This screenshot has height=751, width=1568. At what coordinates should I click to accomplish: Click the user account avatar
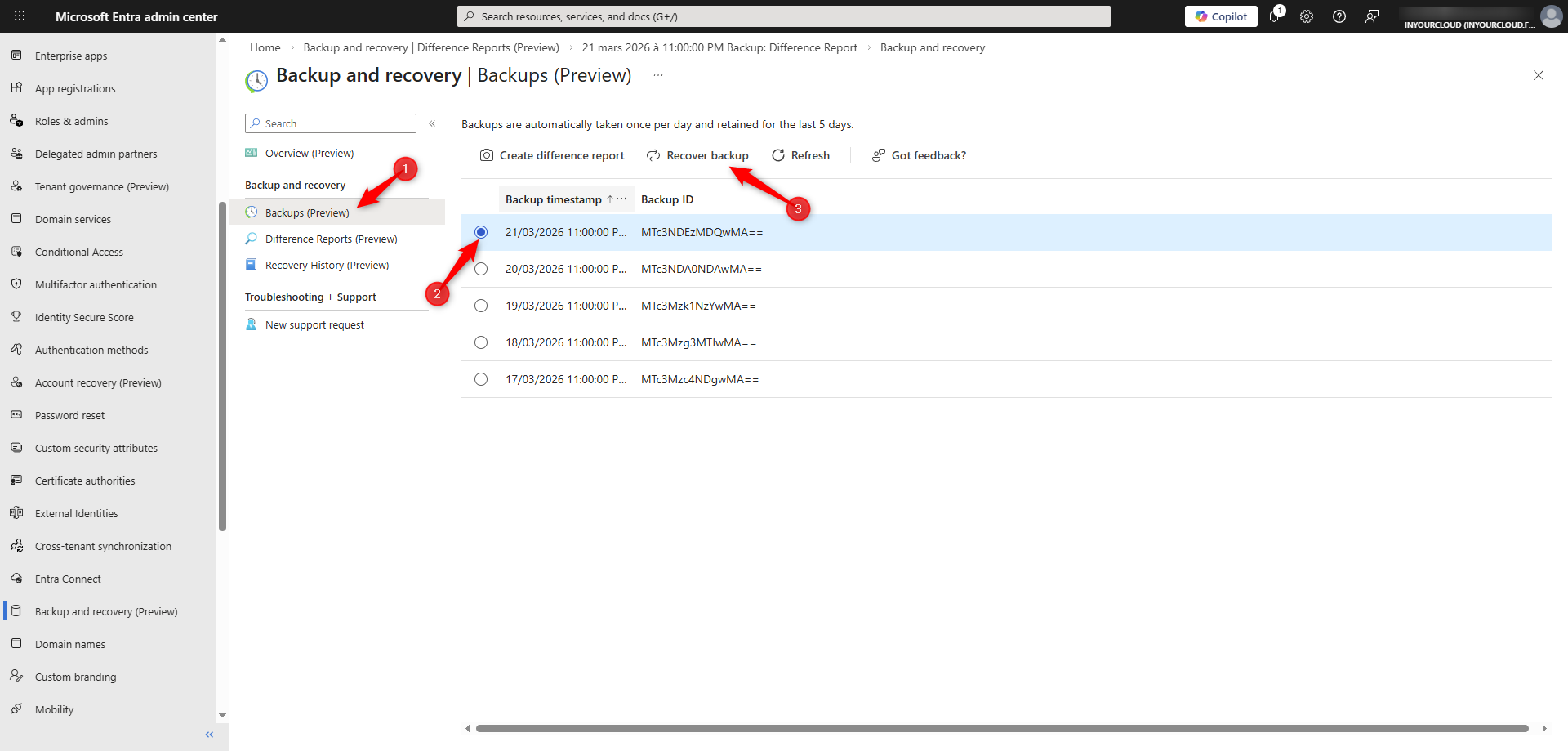click(x=1551, y=16)
